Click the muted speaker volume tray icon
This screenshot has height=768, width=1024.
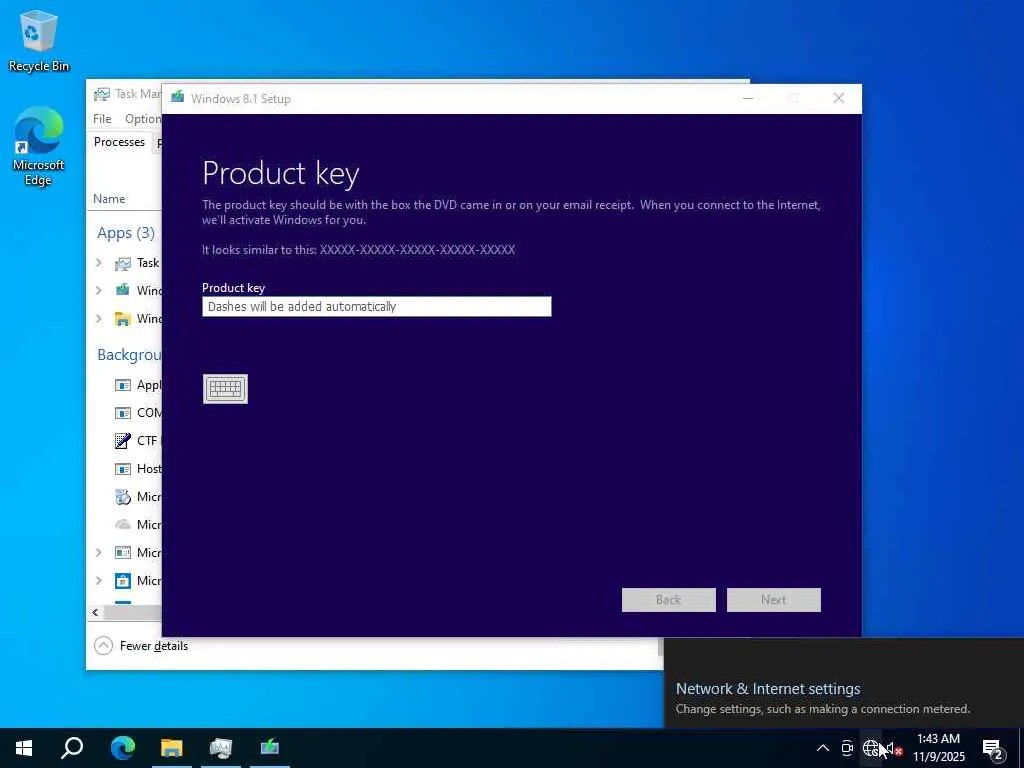click(x=893, y=749)
